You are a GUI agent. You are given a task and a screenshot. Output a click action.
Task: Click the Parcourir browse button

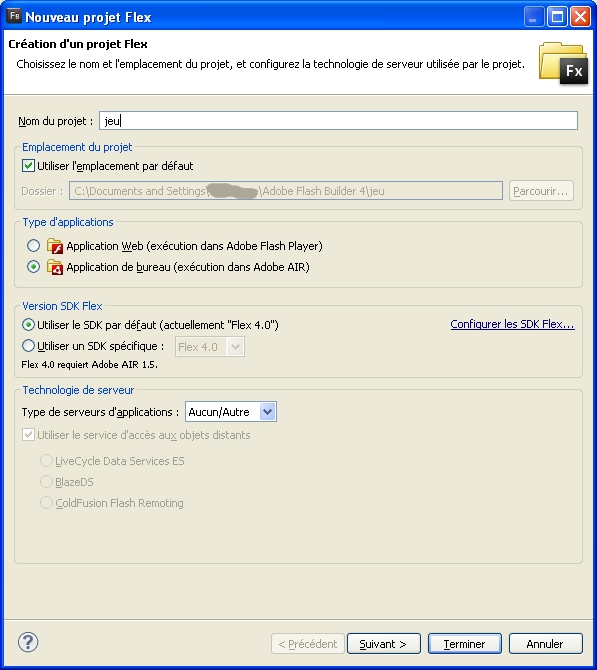coord(541,191)
